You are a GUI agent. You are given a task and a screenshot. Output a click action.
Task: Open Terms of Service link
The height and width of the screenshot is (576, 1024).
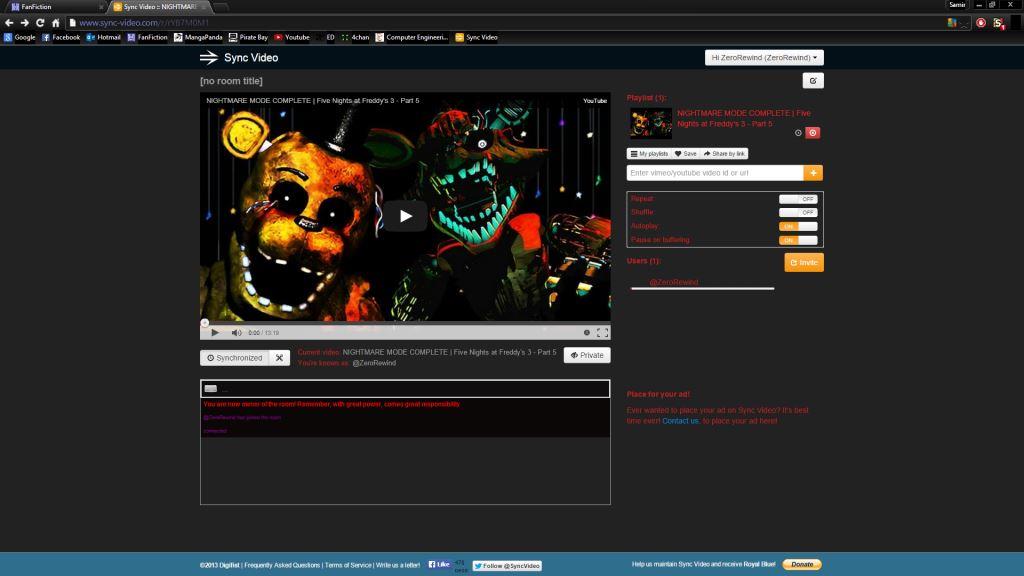(348, 565)
